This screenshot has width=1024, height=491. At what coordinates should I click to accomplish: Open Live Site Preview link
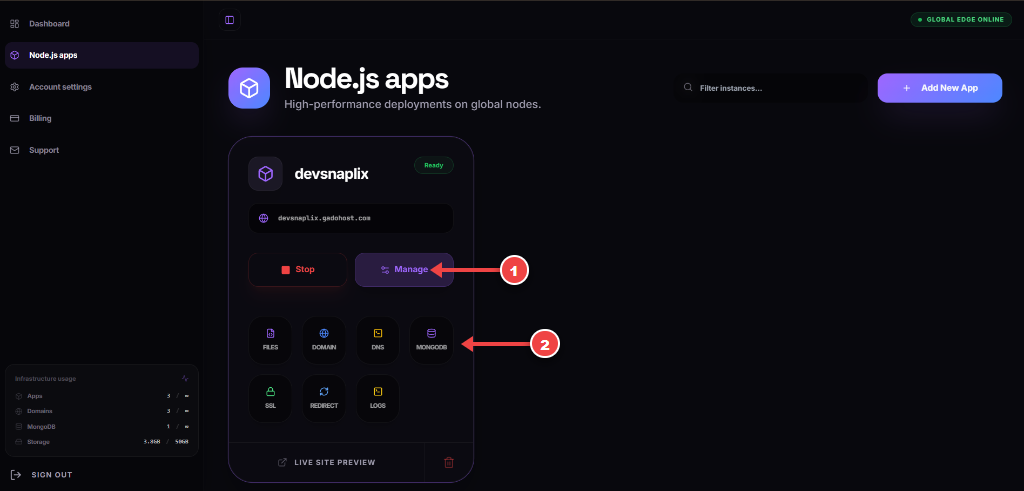[327, 462]
